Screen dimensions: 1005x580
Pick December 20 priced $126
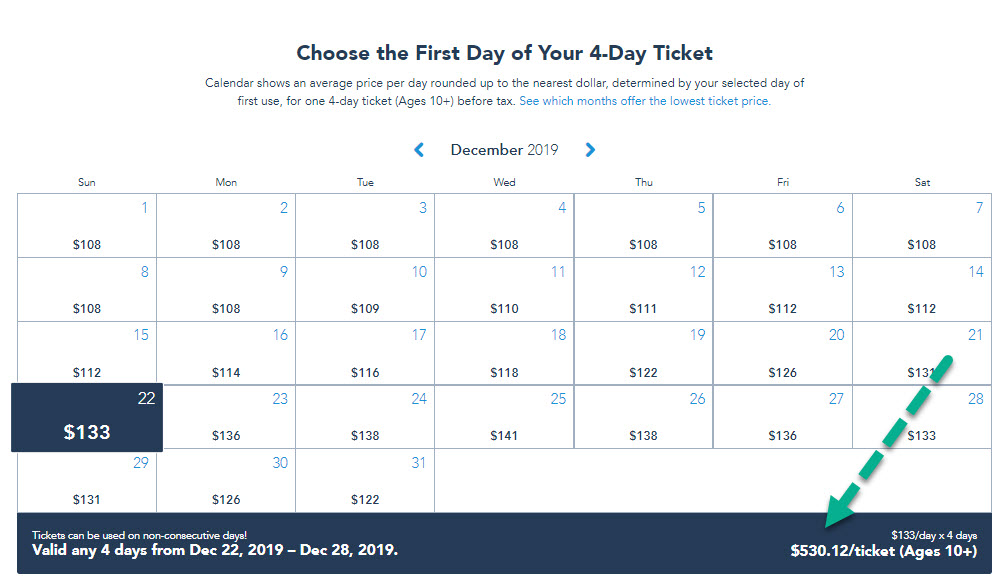(x=783, y=353)
